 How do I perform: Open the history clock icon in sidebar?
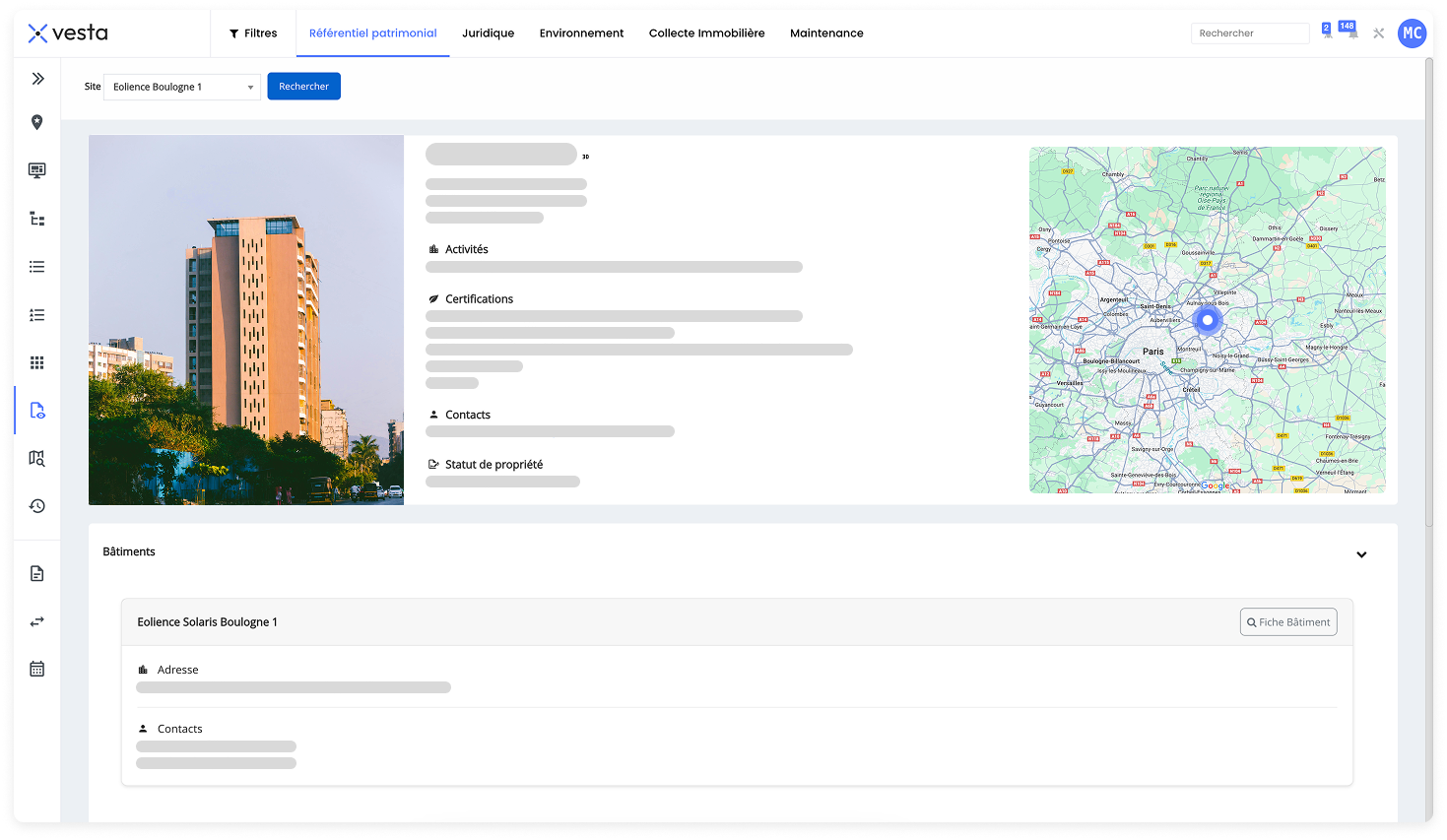(x=37, y=506)
